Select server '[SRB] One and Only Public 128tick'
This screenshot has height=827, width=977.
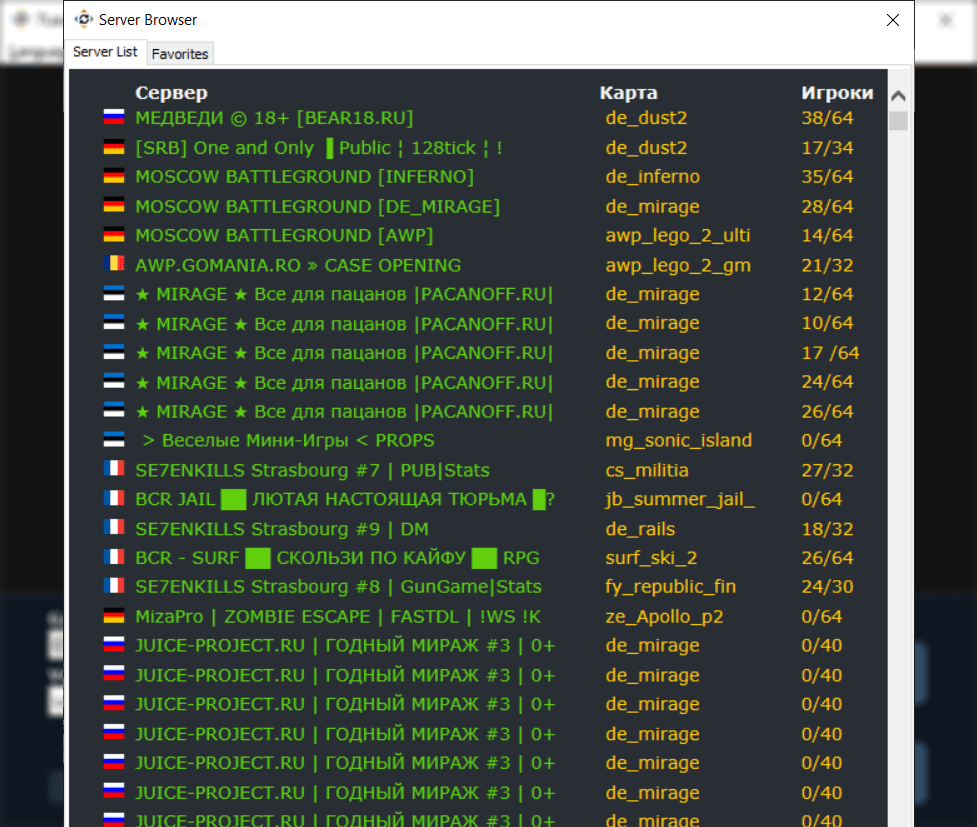click(318, 148)
